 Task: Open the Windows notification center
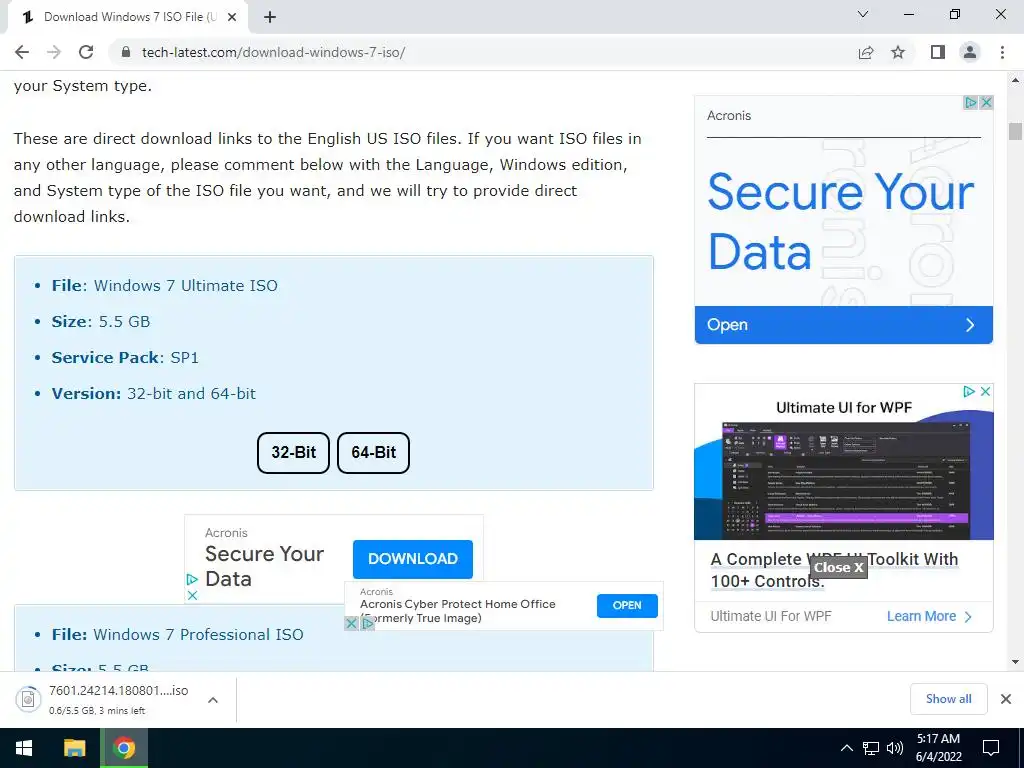point(991,748)
